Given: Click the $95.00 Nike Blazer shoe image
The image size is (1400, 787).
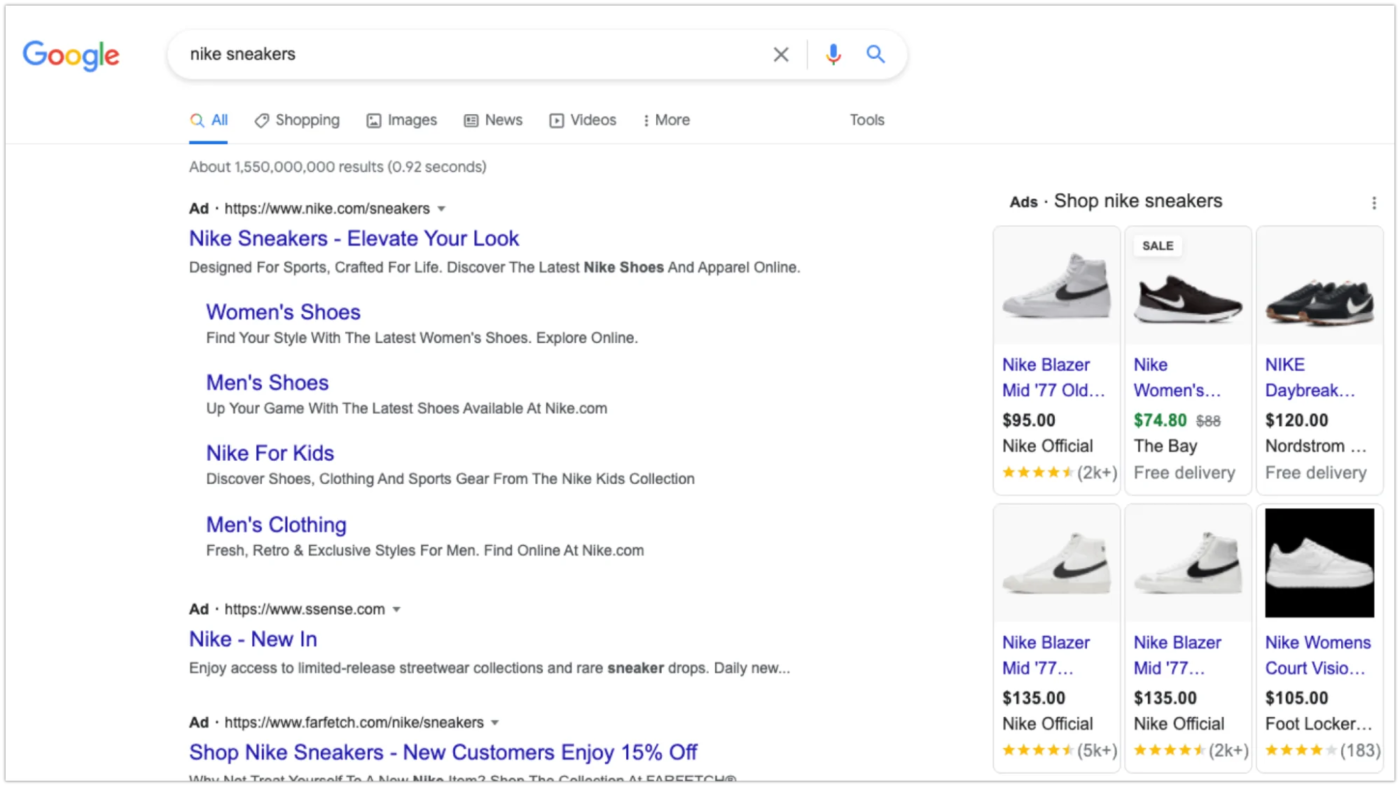Looking at the screenshot, I should (1057, 286).
